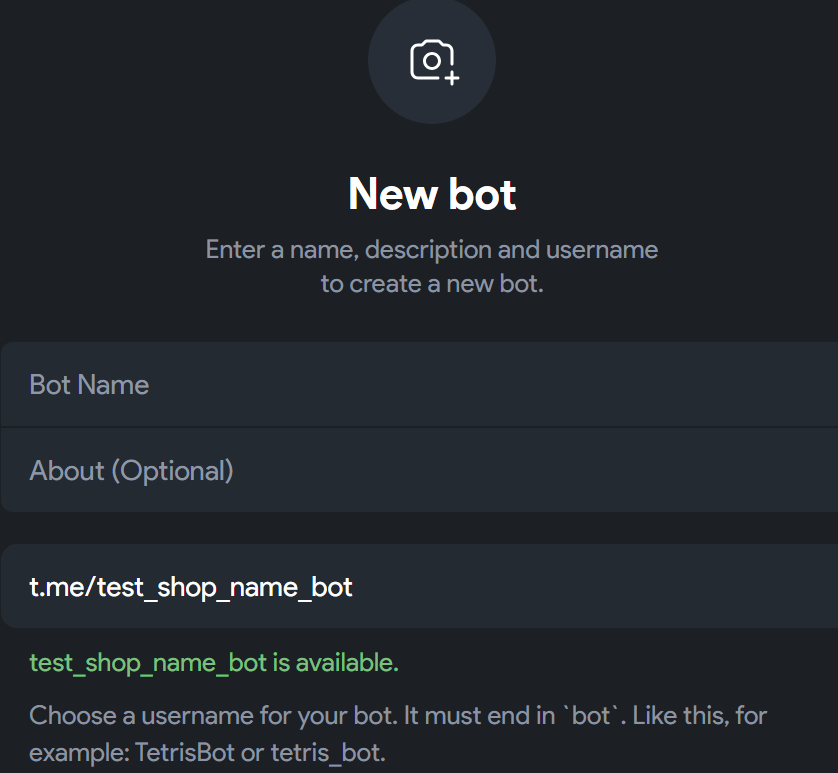
Task: Click the "(Optional)" word in About placeholder
Action: pos(172,470)
